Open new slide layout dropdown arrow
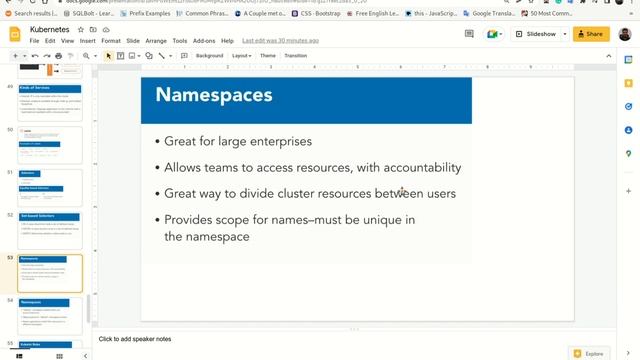The width and height of the screenshot is (640, 360). (x=24, y=56)
